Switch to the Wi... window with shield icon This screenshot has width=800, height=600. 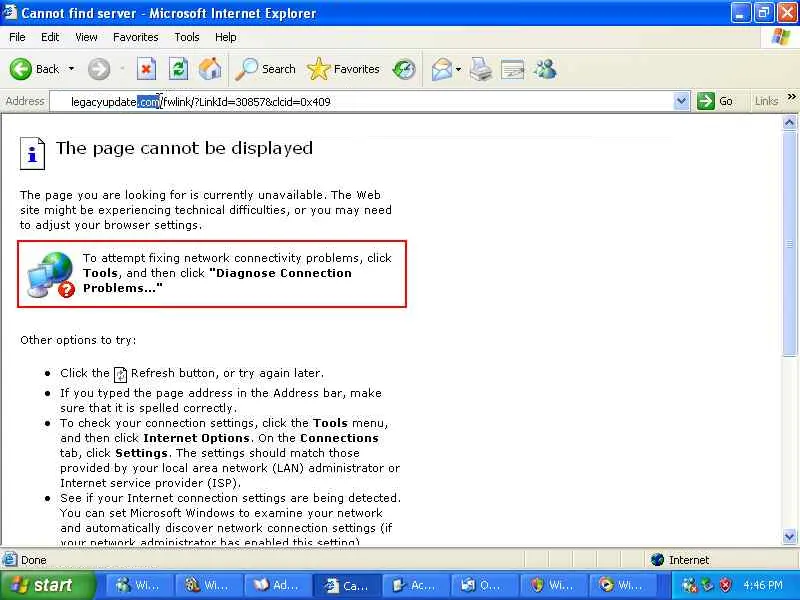pyautogui.click(x=554, y=585)
